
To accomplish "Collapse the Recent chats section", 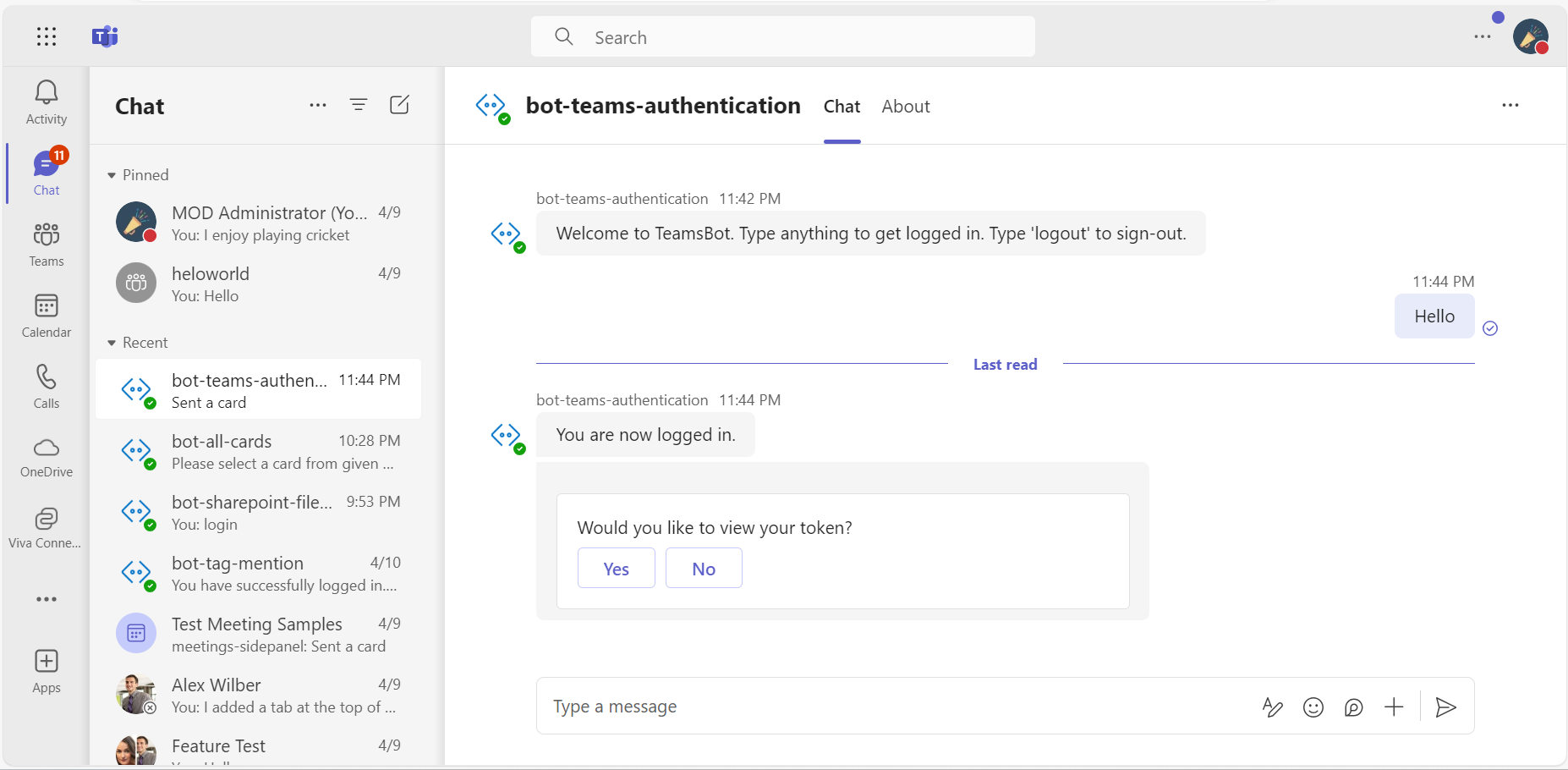I will coord(138,343).
